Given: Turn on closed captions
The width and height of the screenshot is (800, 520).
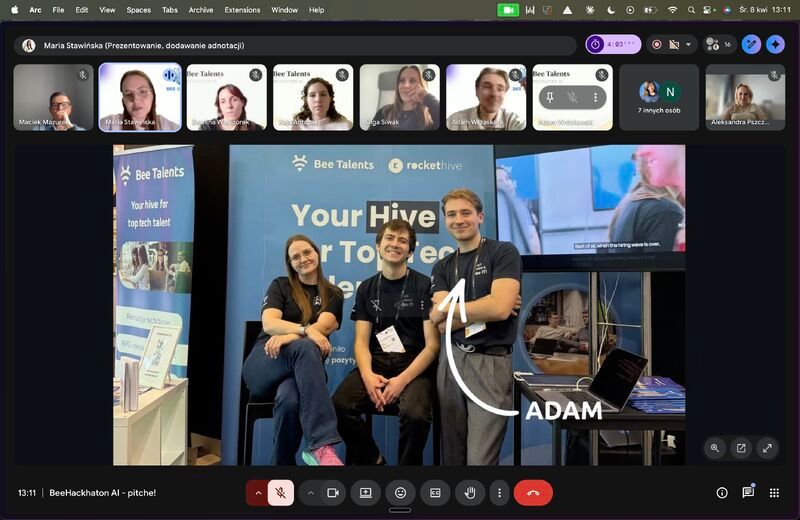Looking at the screenshot, I should coord(435,492).
